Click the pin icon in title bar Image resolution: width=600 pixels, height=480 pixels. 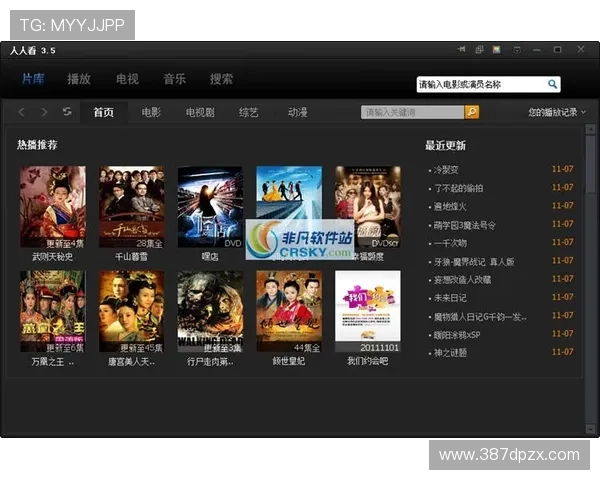tap(462, 49)
